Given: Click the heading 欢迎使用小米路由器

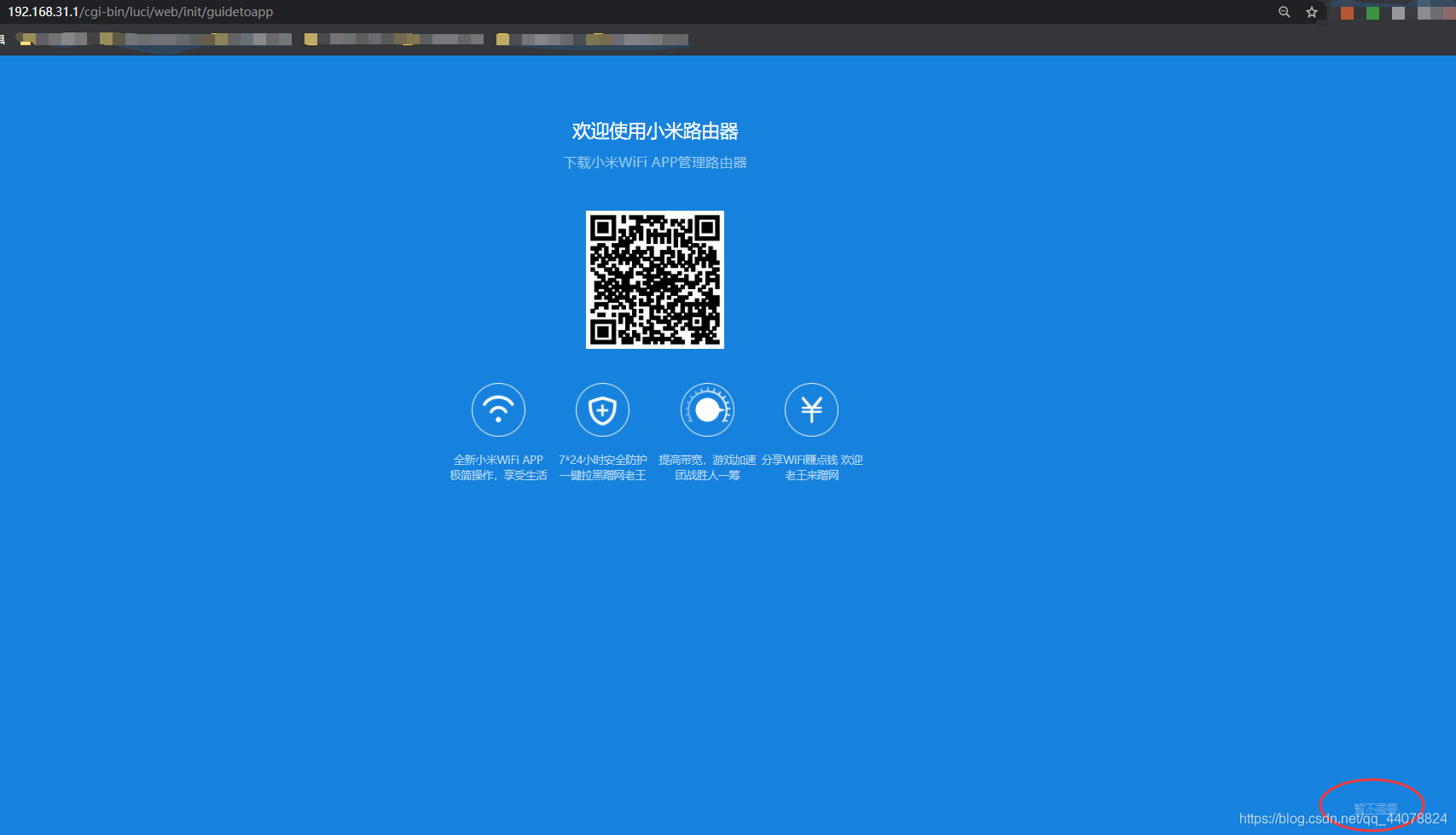Looking at the screenshot, I should pos(655,131).
